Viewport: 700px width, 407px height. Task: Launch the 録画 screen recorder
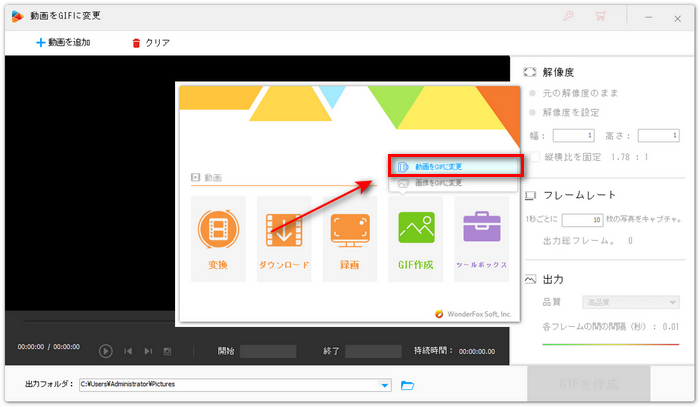point(350,238)
